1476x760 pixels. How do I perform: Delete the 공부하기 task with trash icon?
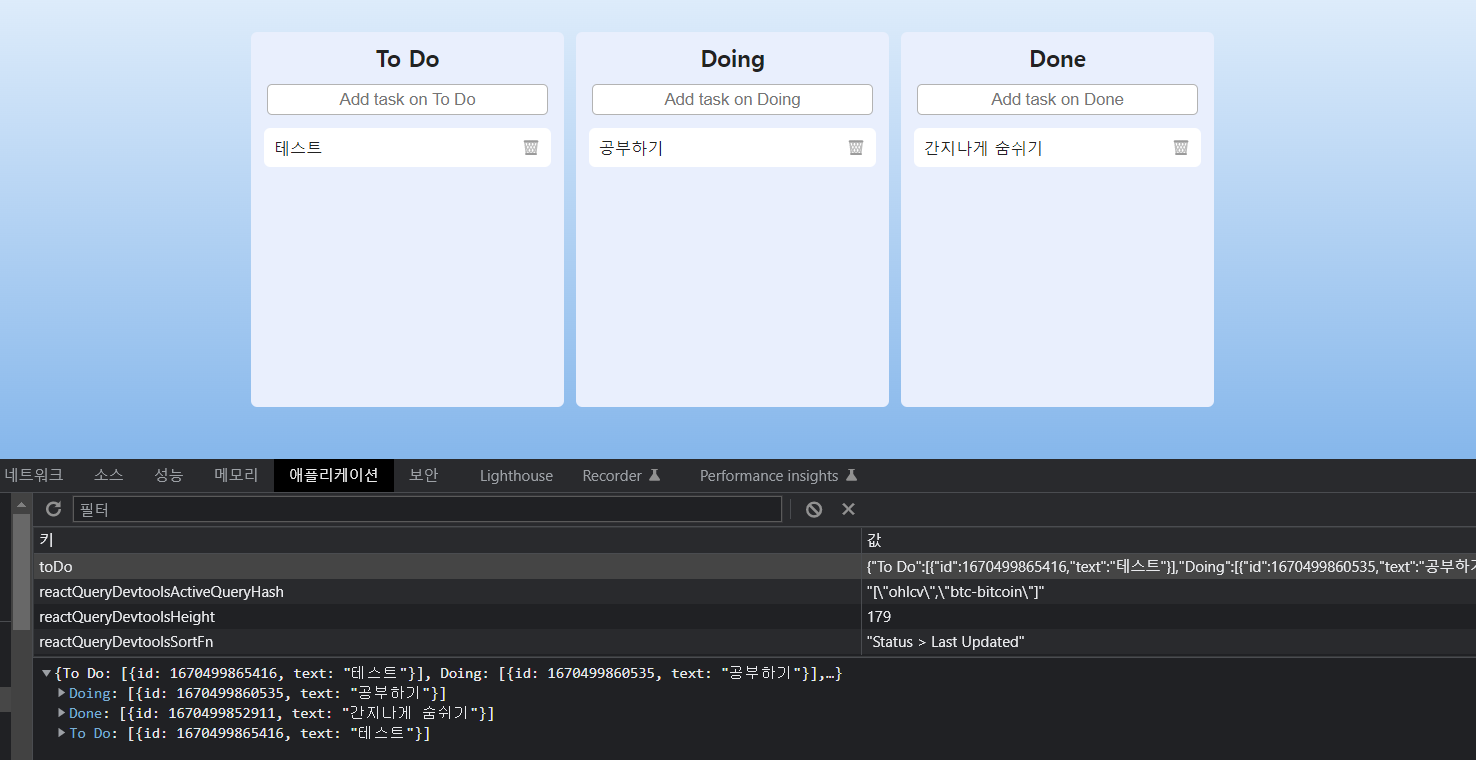(856, 148)
